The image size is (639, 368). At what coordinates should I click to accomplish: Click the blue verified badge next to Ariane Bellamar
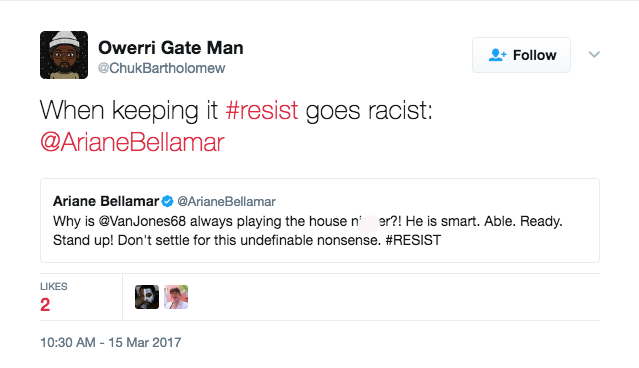pos(167,201)
